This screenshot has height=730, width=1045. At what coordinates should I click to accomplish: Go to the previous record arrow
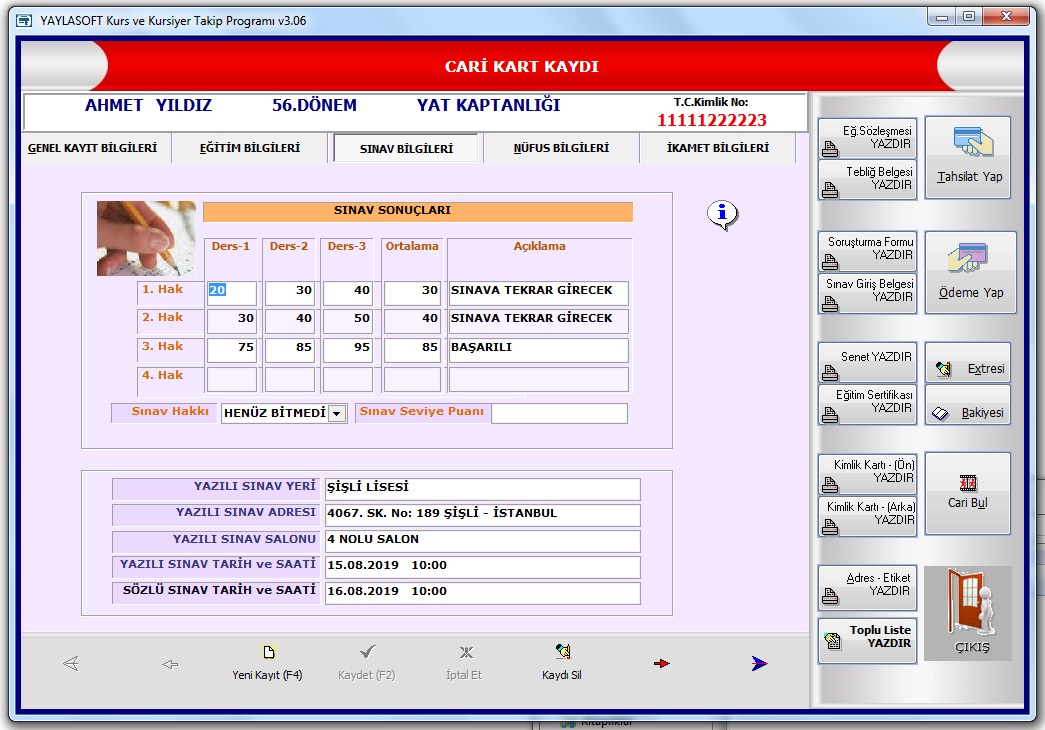170,664
